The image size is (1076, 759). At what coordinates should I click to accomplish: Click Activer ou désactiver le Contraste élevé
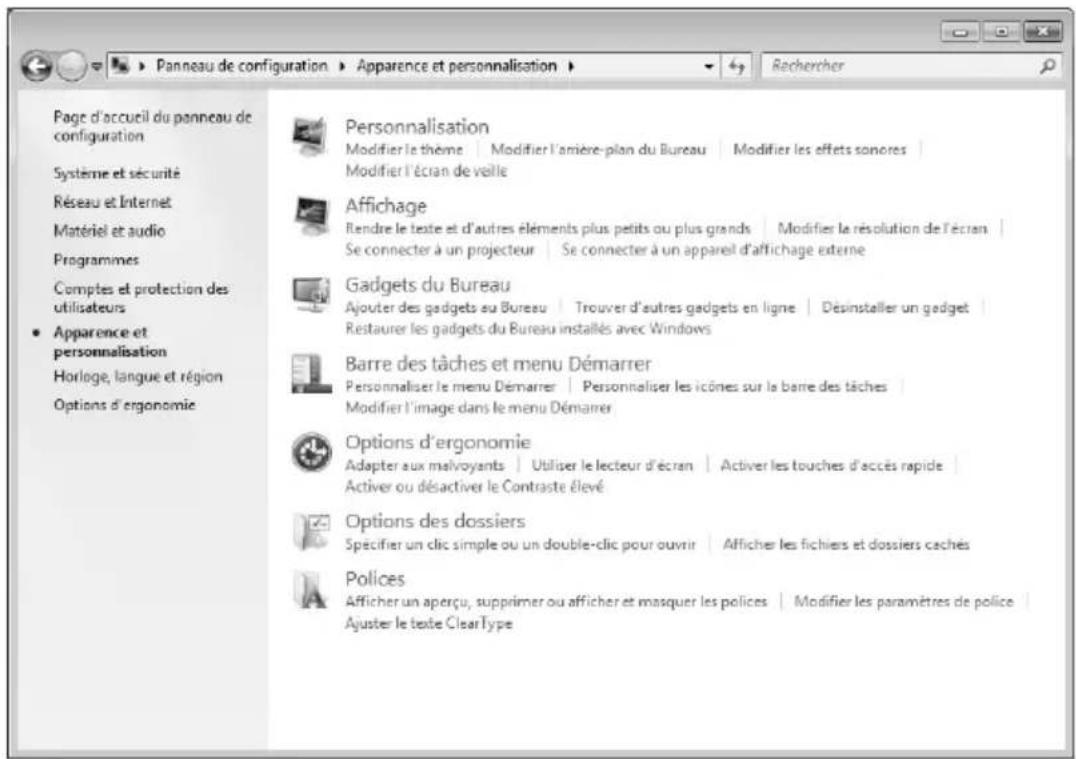474,487
